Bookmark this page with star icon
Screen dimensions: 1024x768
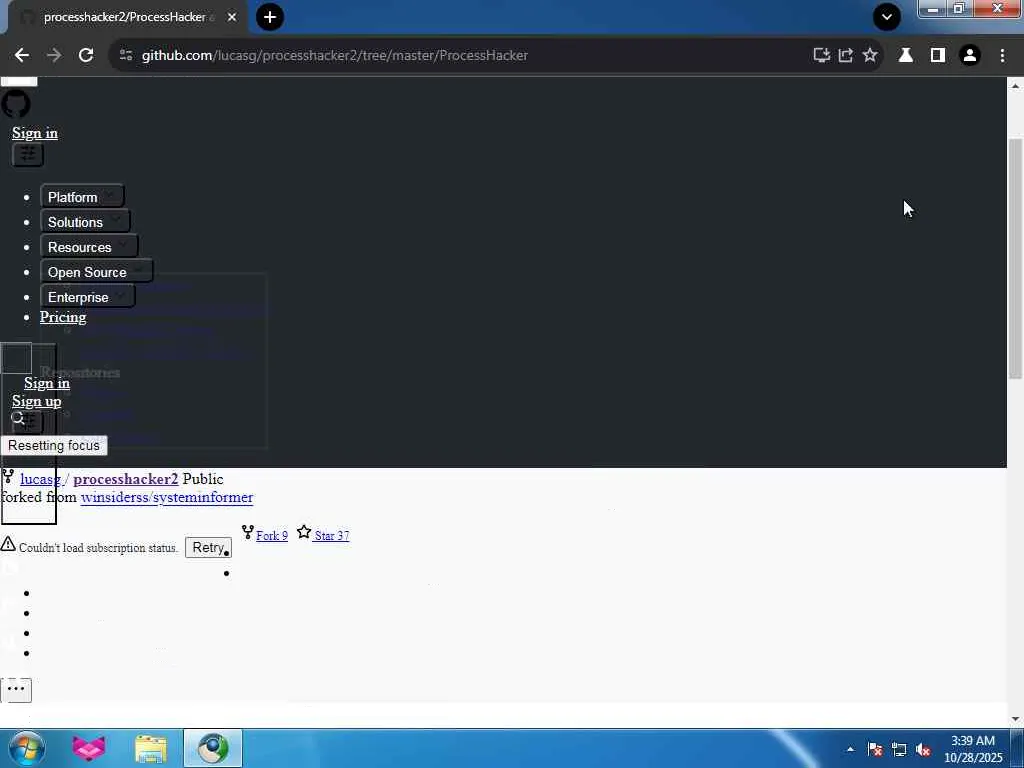coord(870,56)
